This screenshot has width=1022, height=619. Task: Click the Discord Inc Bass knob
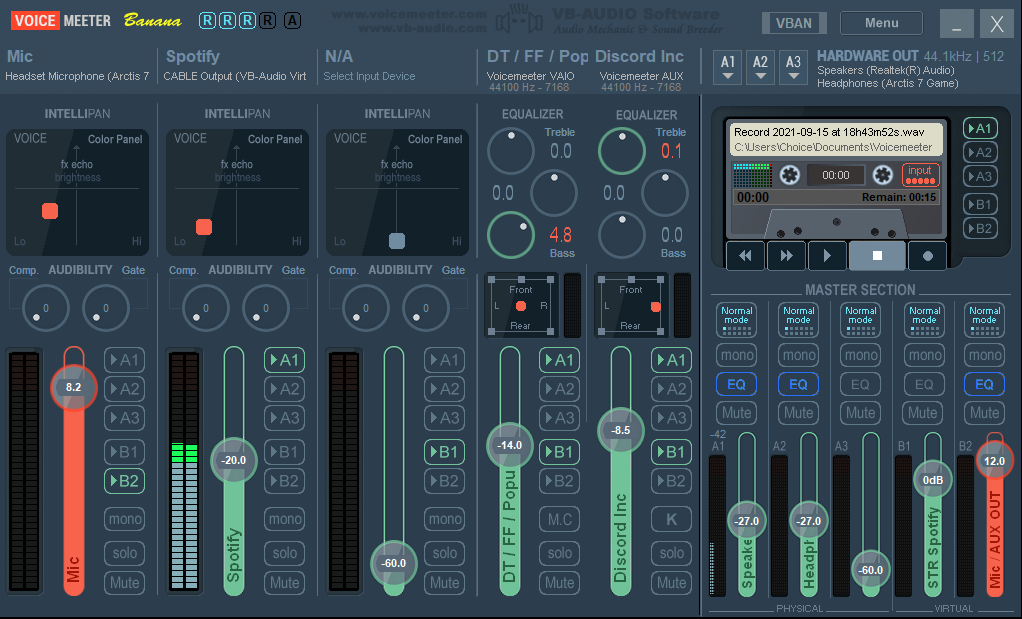622,235
